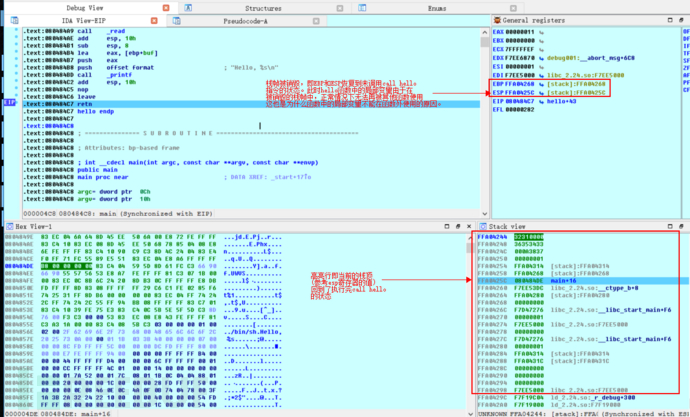
Task: Click highlighted hex bytes at 080484DE
Action: point(66,266)
